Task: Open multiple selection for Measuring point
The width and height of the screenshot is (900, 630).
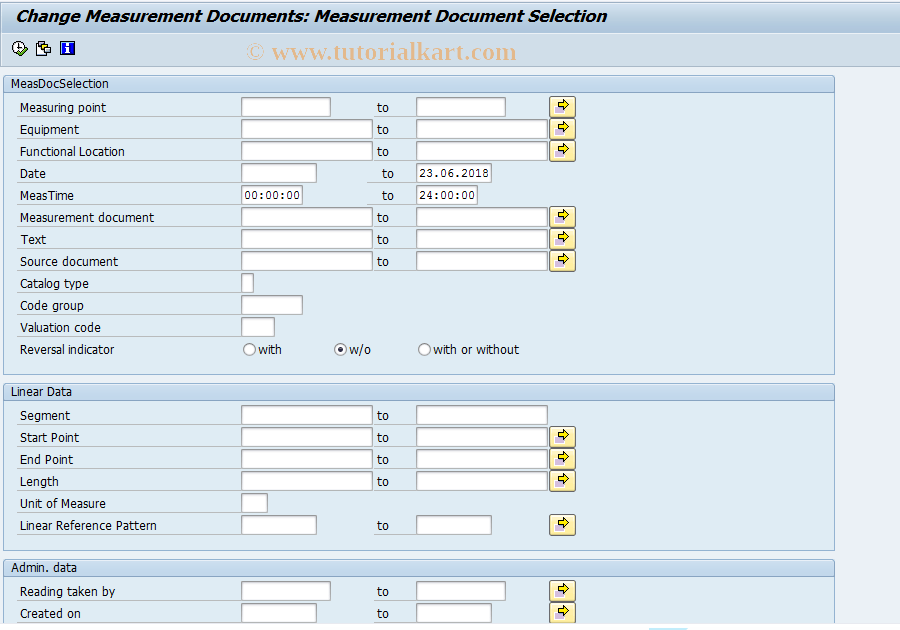Action: tap(562, 105)
